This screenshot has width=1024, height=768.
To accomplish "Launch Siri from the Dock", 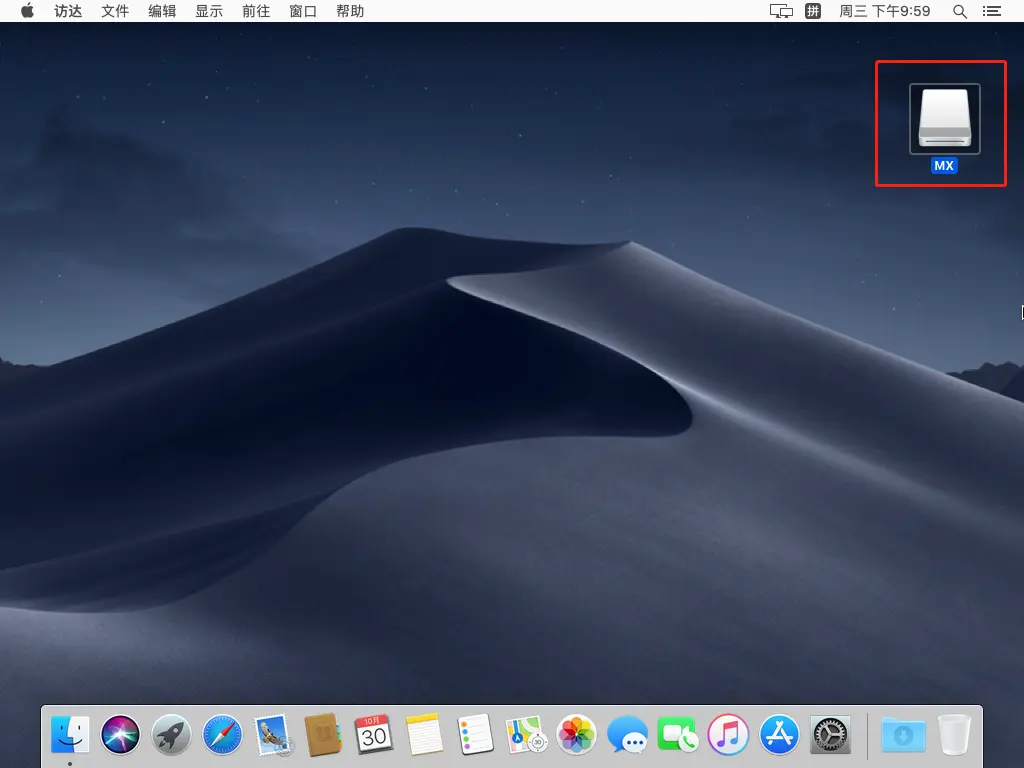I will tap(120, 734).
